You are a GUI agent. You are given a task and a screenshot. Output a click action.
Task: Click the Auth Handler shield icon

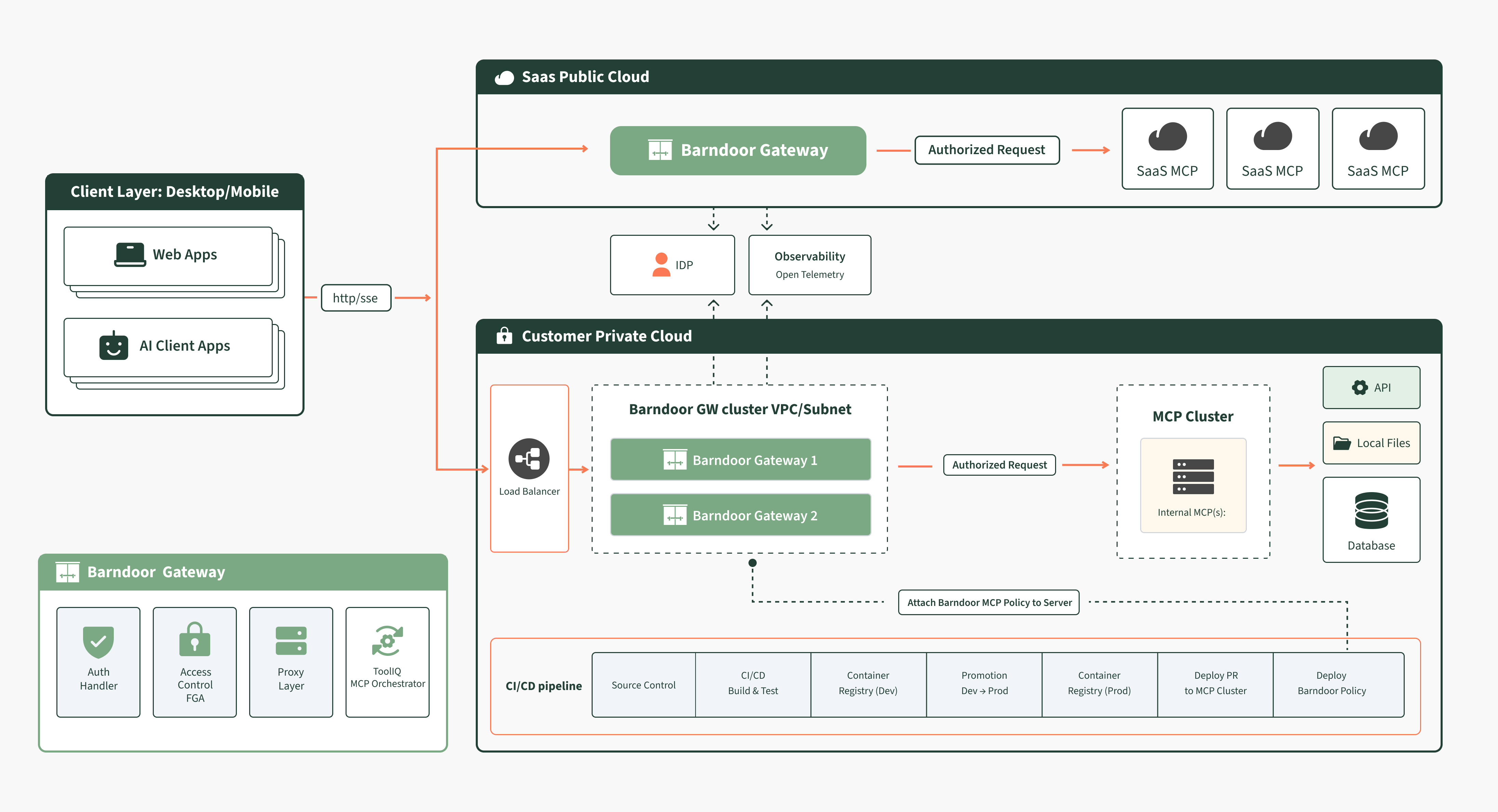[x=98, y=641]
